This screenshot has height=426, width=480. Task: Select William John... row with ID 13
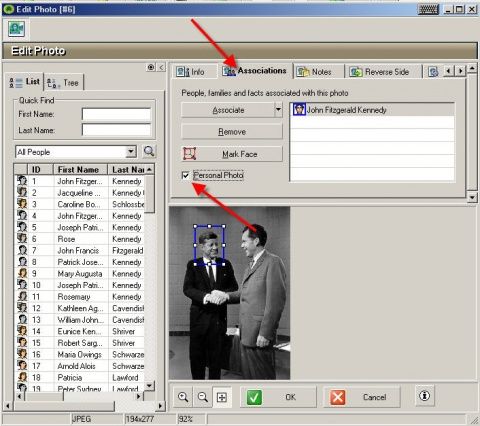[80, 320]
